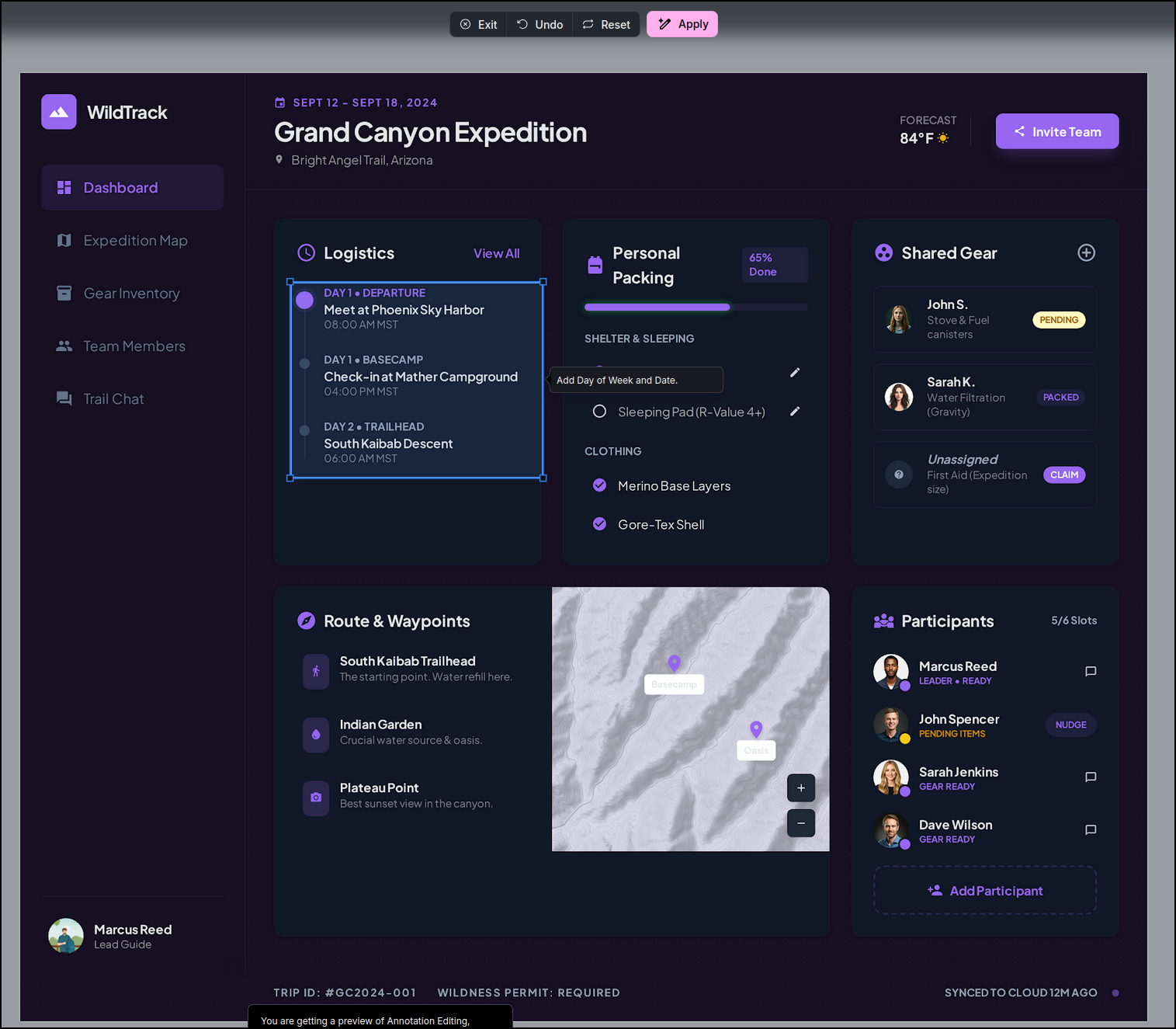Click the Basecamp map pin
The image size is (1176, 1029).
[674, 663]
